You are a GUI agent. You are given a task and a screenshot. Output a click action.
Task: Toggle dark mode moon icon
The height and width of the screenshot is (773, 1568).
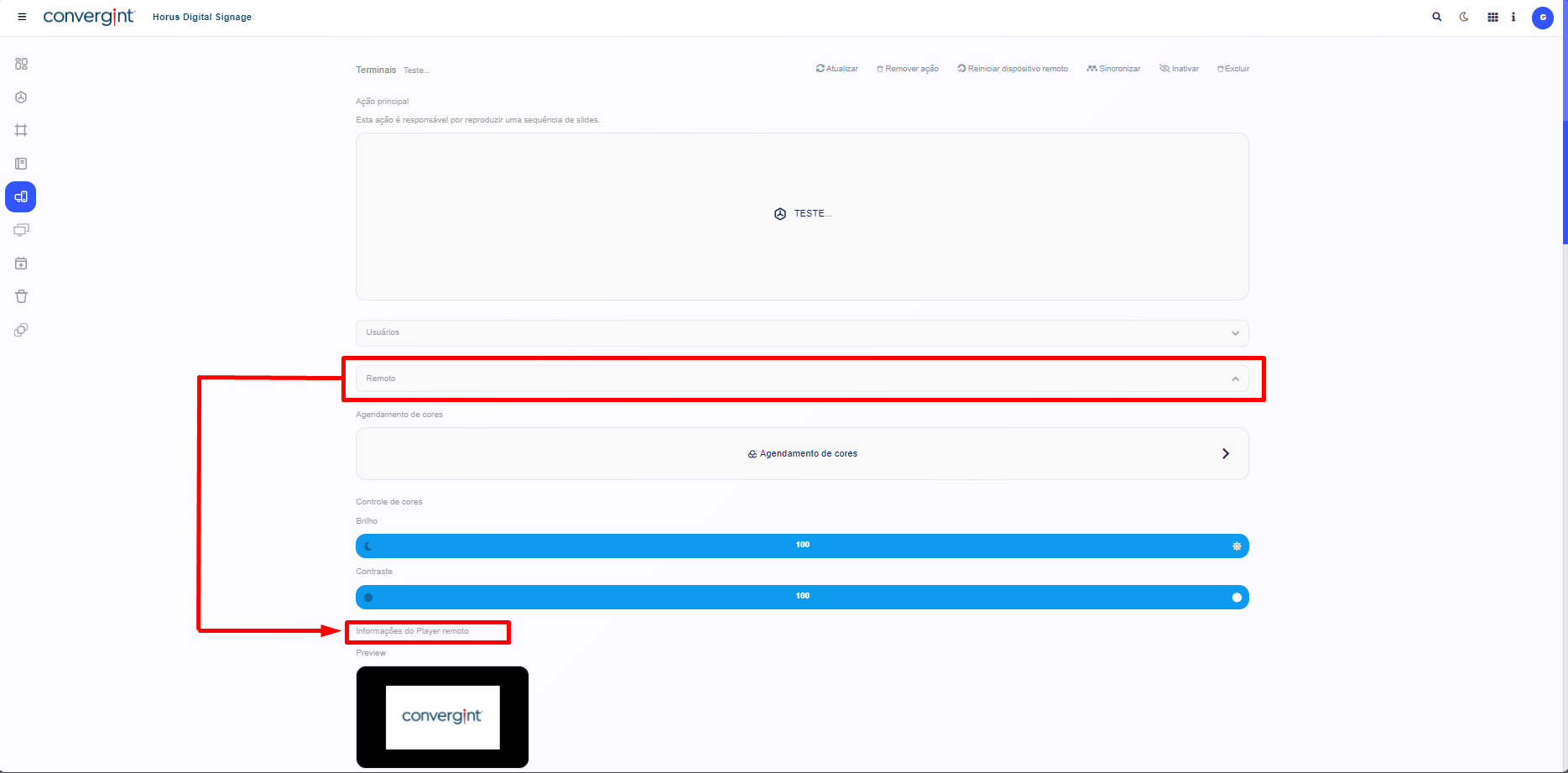click(x=1464, y=17)
